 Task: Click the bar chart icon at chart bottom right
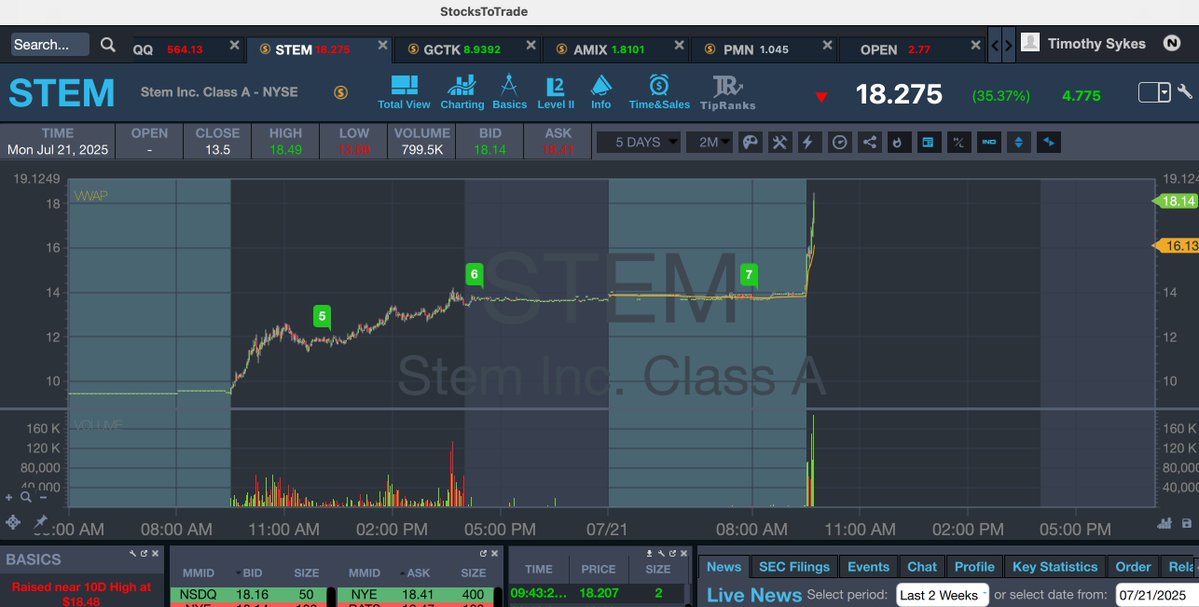pos(1165,524)
